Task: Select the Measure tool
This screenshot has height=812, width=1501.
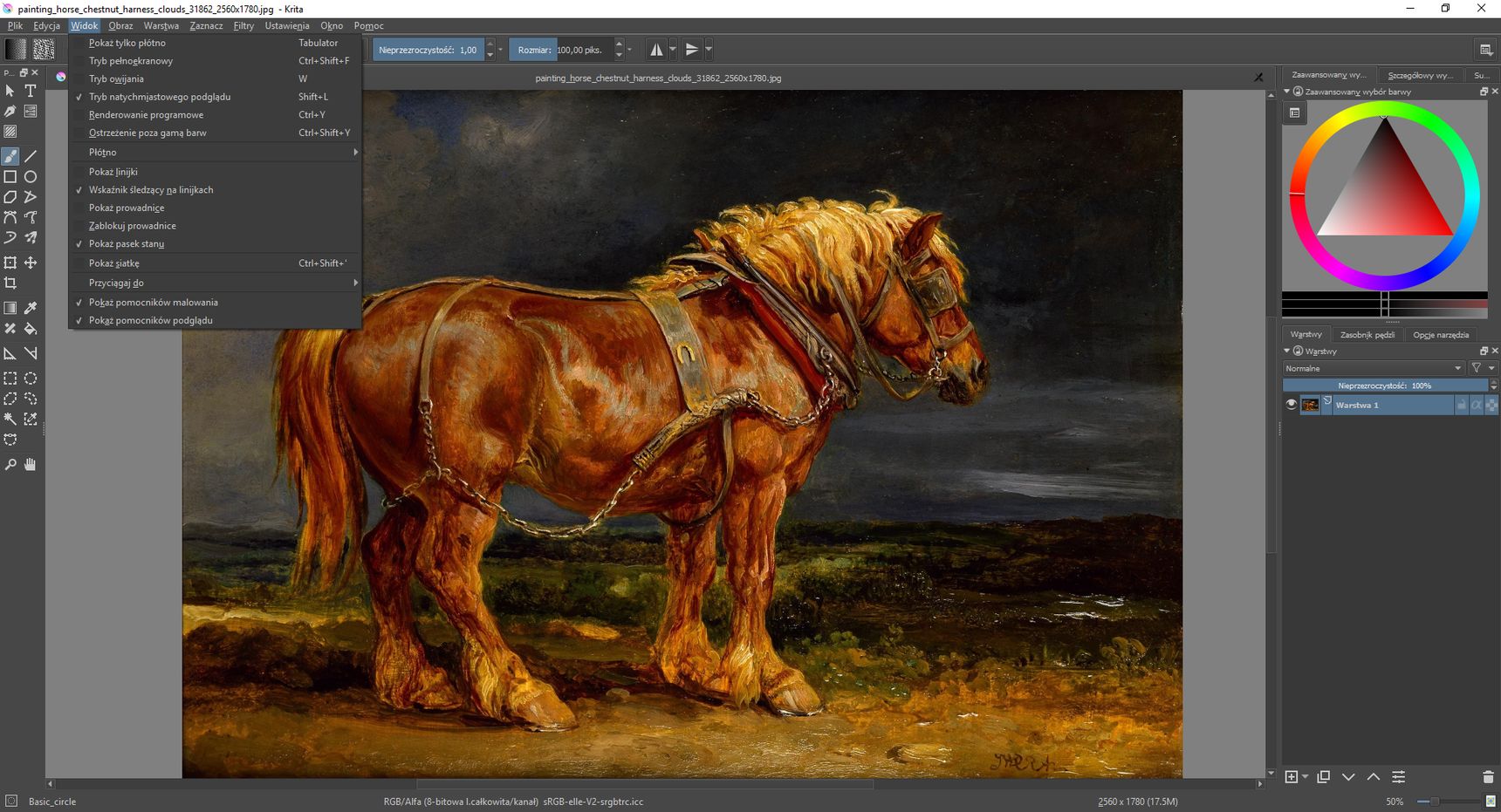Action: coord(31,353)
